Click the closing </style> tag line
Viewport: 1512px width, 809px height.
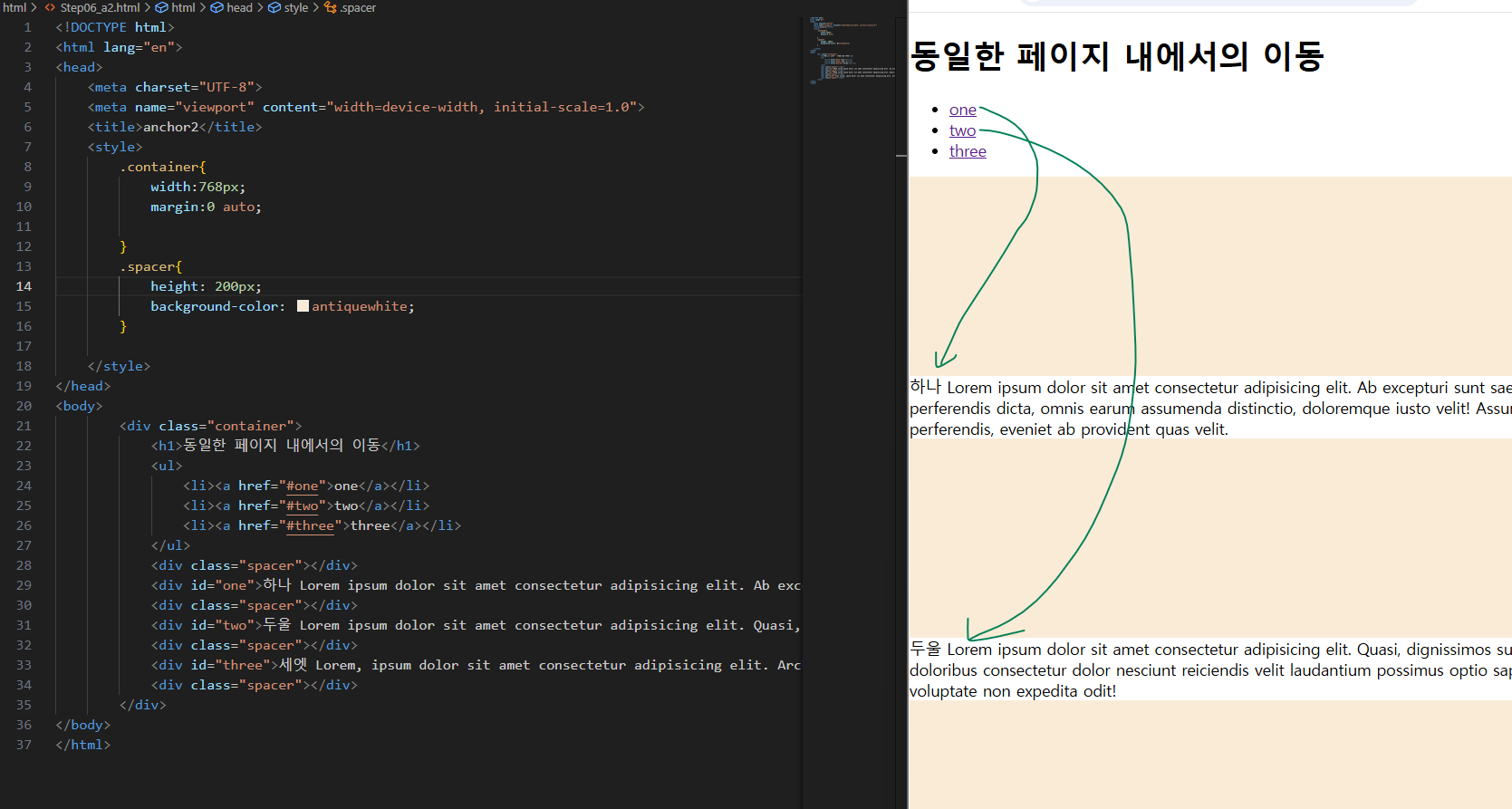click(119, 366)
